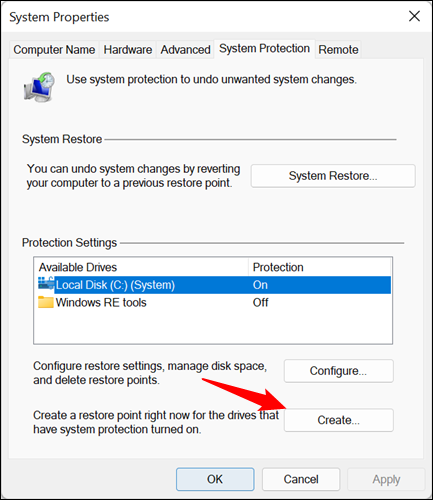
Task: Open the System Restore wizard button
Action: (333, 176)
